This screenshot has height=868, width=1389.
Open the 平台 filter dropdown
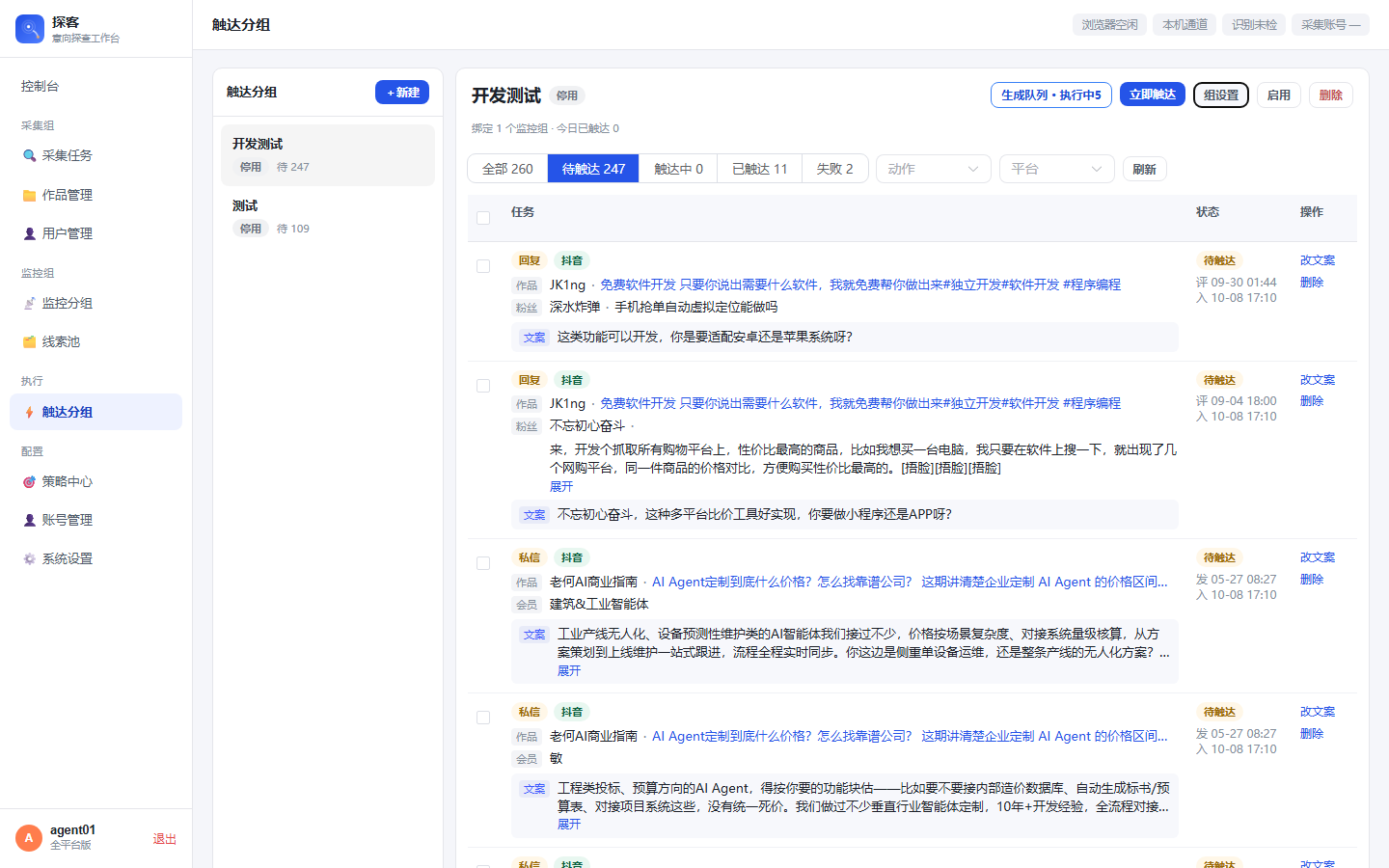pyautogui.click(x=1056, y=169)
